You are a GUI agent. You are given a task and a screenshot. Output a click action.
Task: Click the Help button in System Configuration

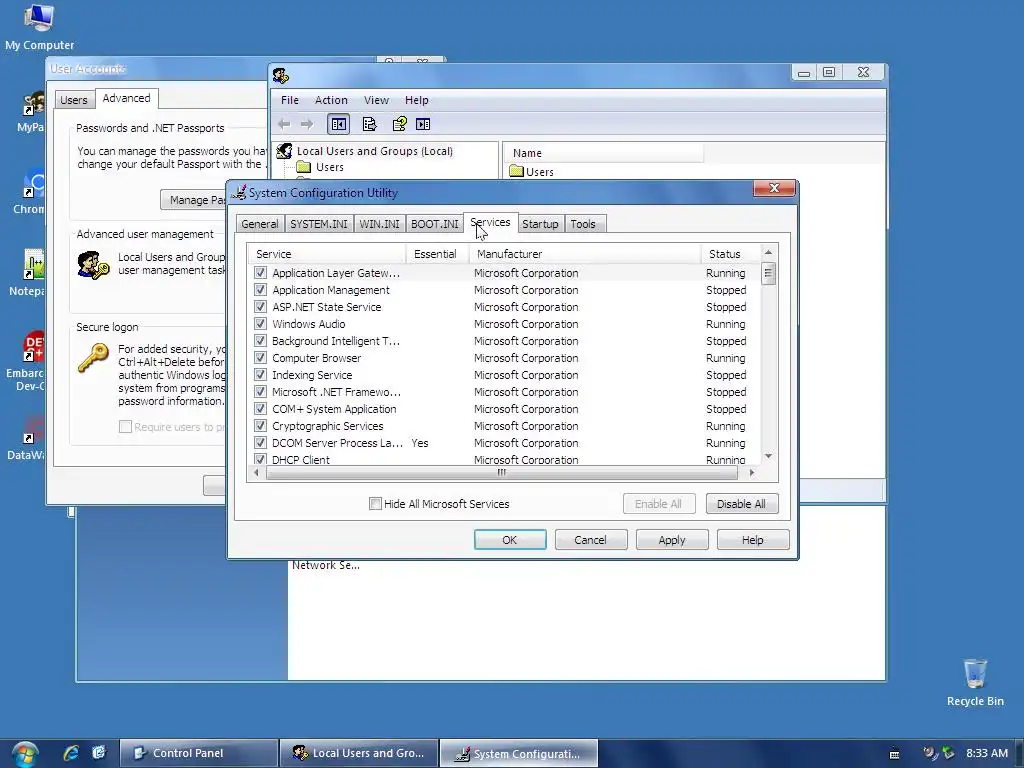[x=752, y=540]
